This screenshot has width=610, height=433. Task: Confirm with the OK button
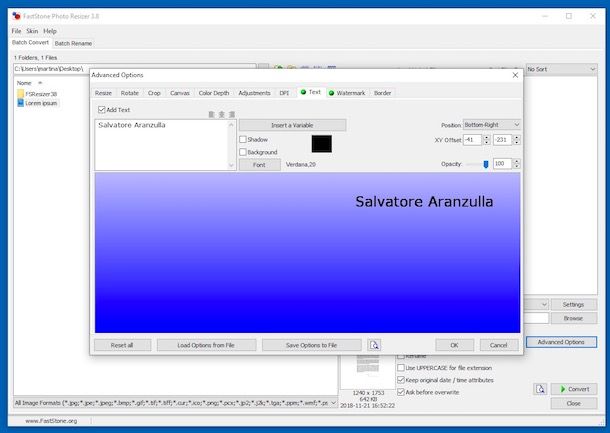point(454,345)
